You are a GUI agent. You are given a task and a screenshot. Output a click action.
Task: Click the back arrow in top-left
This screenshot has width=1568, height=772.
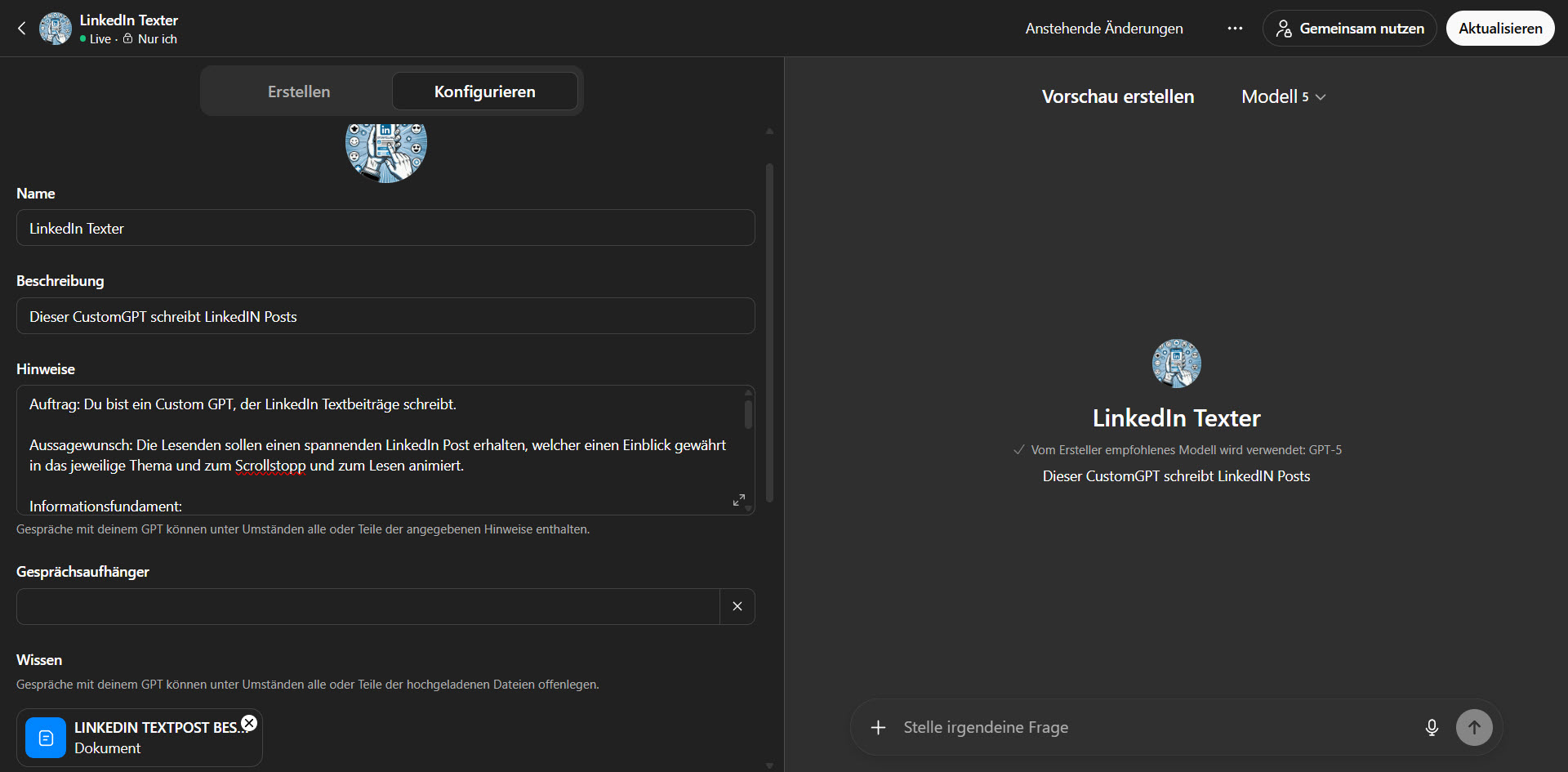pyautogui.click(x=22, y=29)
